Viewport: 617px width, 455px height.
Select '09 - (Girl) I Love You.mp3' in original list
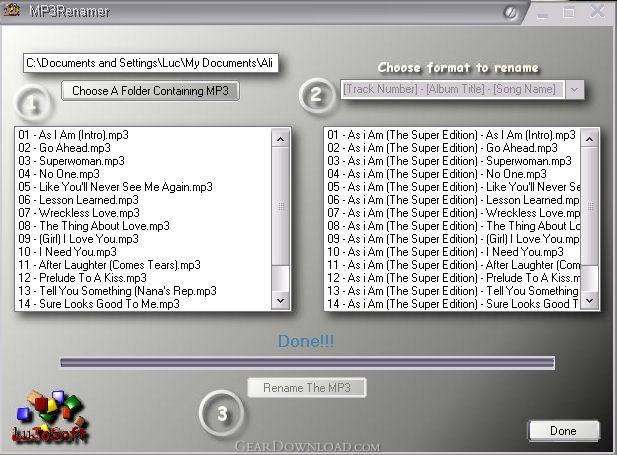pos(143,239)
